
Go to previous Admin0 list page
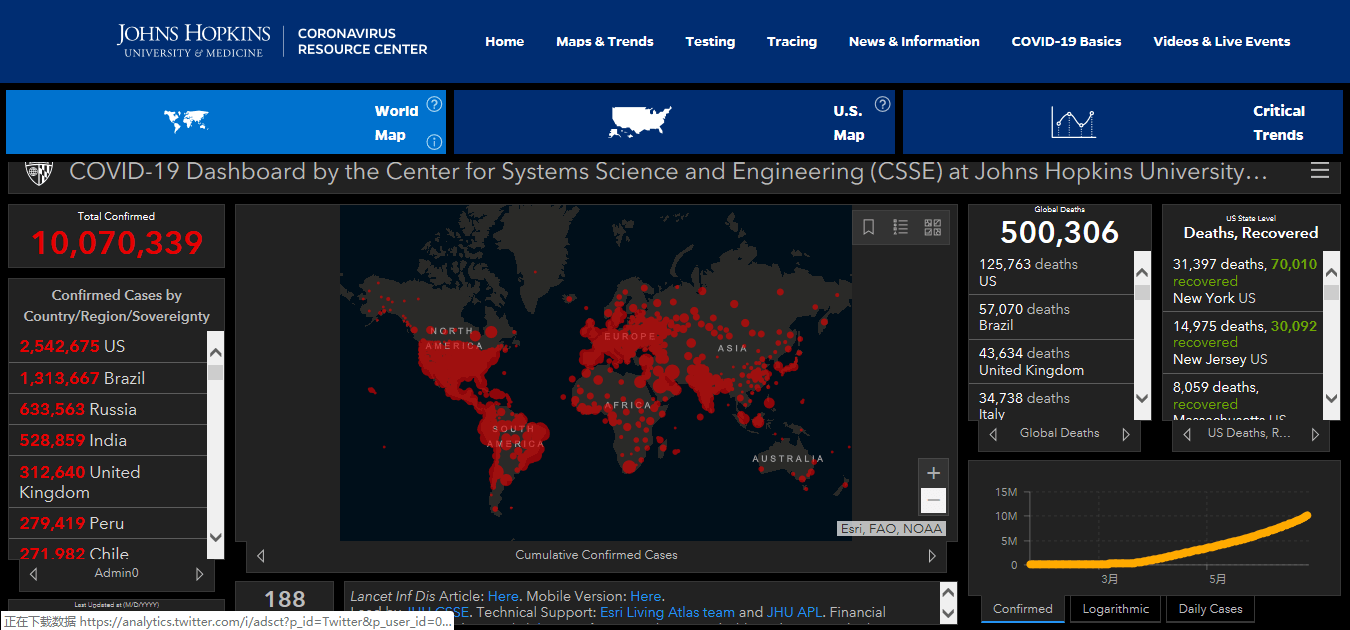[x=34, y=574]
